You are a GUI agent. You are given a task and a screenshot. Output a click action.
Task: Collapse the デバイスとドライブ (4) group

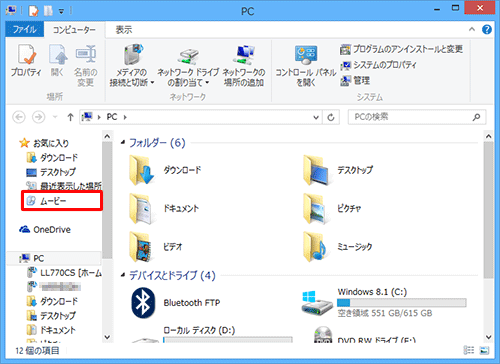pyautogui.click(x=123, y=275)
